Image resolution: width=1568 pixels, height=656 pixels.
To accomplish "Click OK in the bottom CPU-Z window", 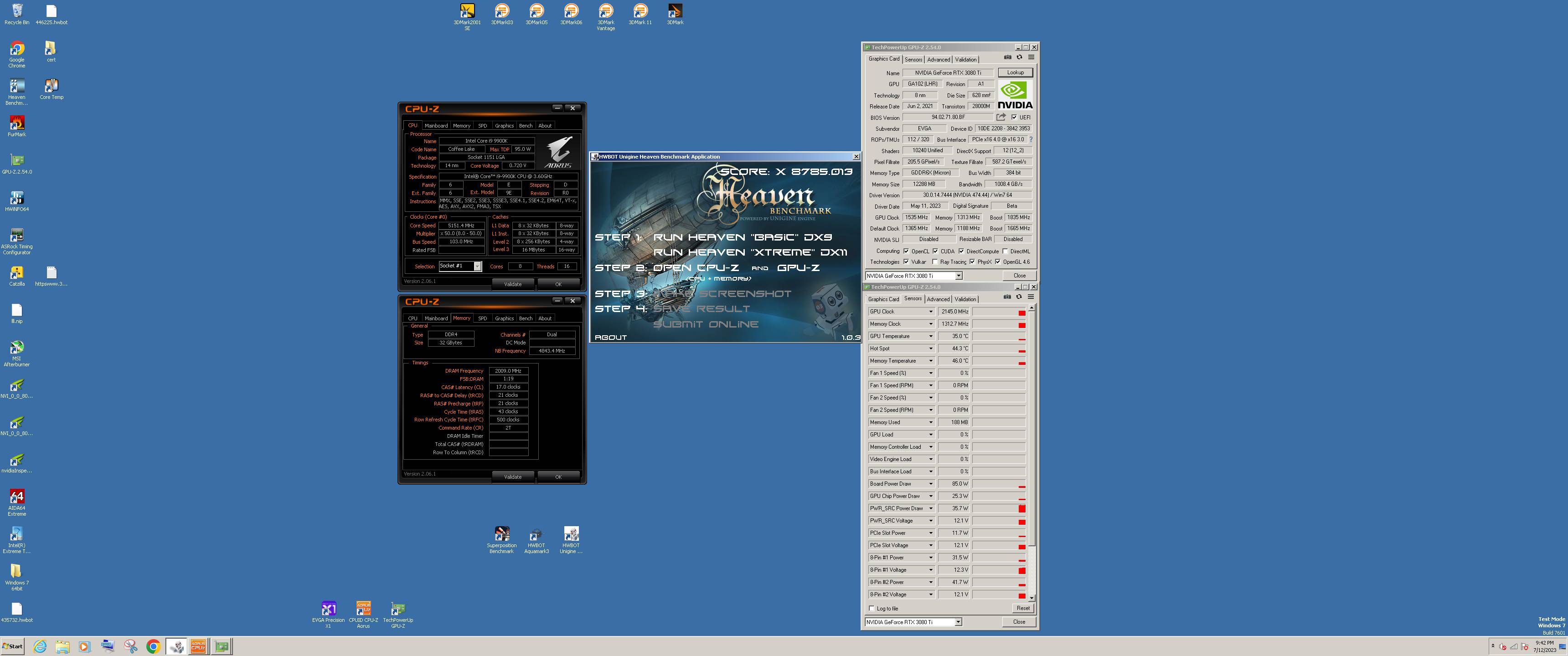I will (x=558, y=477).
